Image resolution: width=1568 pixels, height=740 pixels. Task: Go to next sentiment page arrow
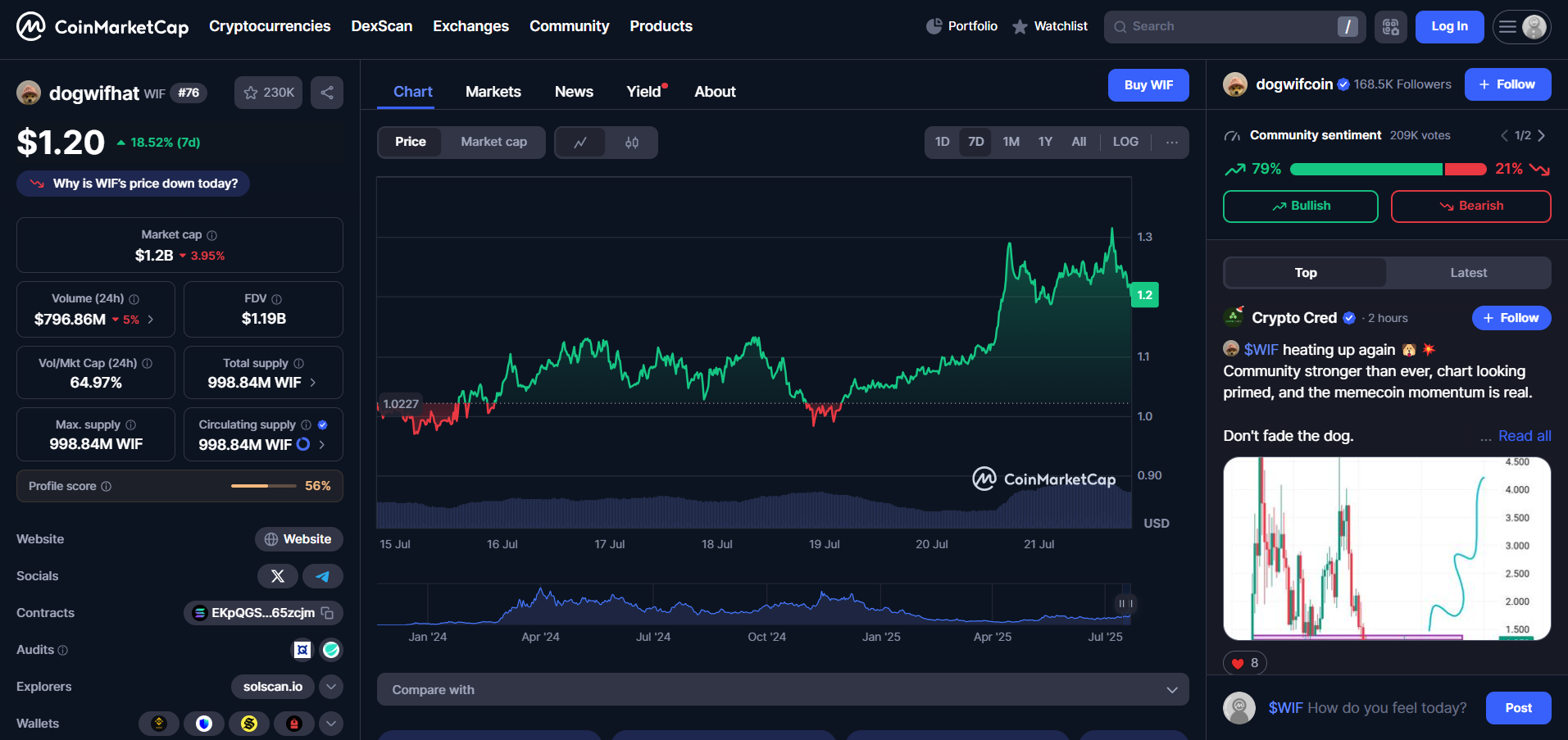pos(1542,136)
